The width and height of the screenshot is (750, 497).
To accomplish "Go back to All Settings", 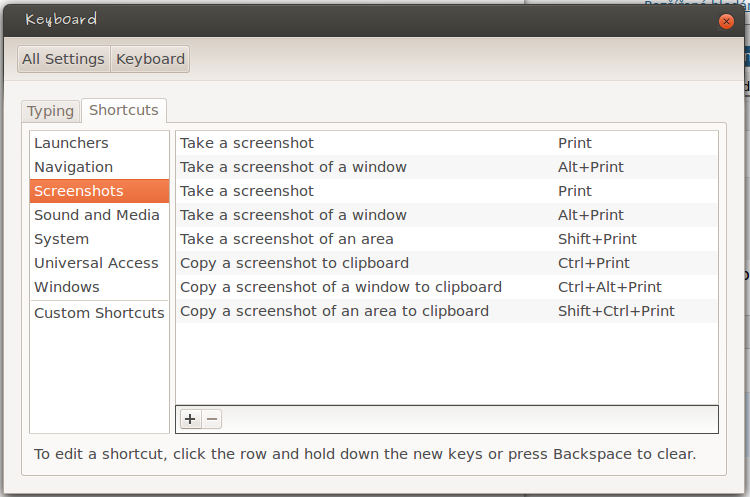I will coord(64,59).
